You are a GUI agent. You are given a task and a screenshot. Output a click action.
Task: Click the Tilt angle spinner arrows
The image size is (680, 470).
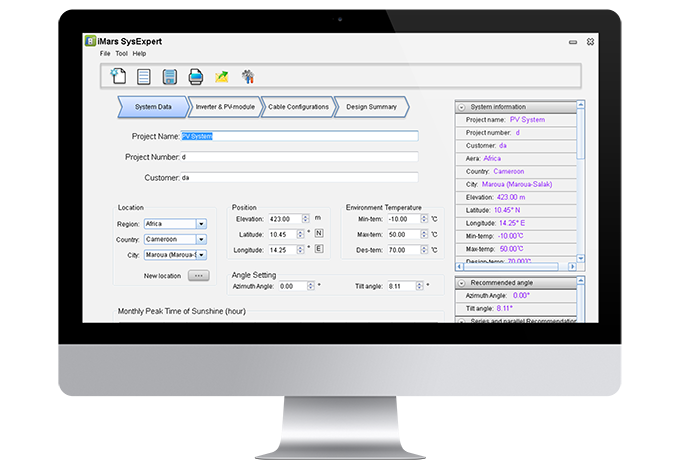click(419, 286)
